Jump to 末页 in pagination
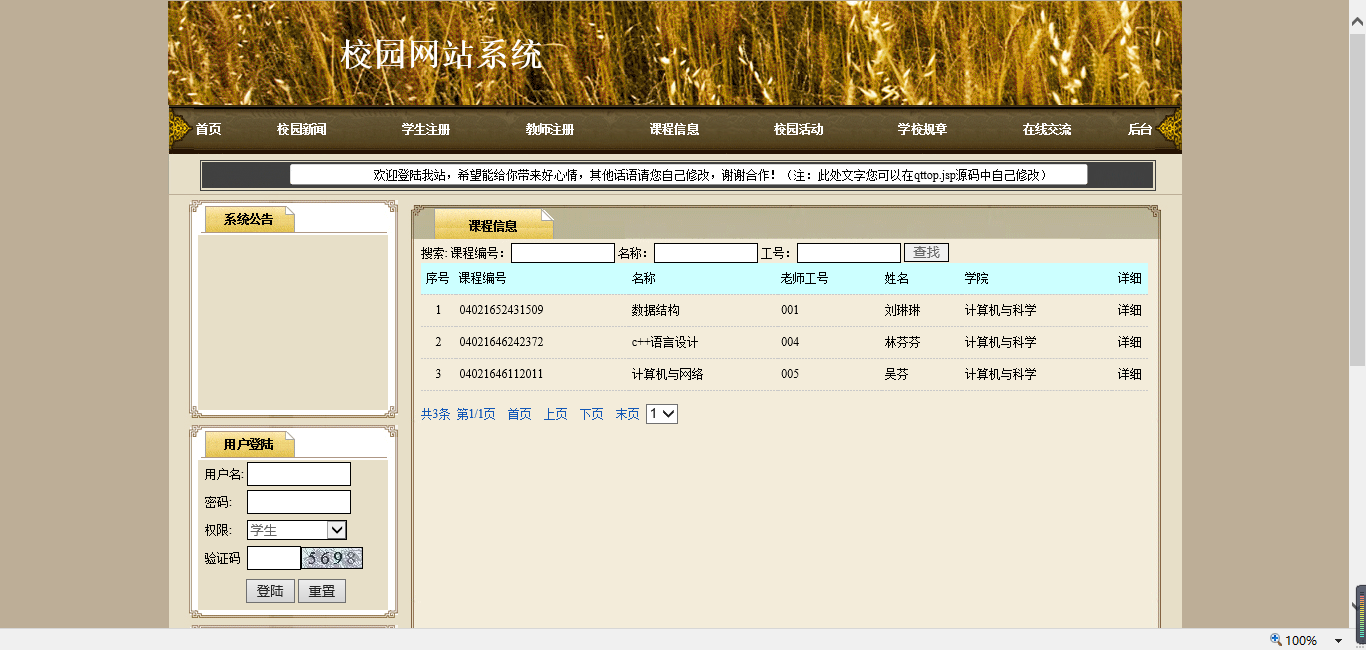 click(627, 414)
